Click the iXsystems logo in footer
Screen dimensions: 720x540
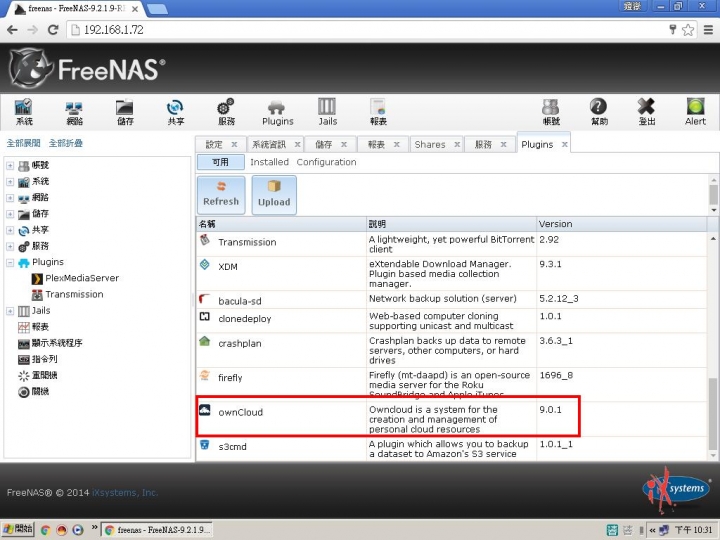(675, 489)
